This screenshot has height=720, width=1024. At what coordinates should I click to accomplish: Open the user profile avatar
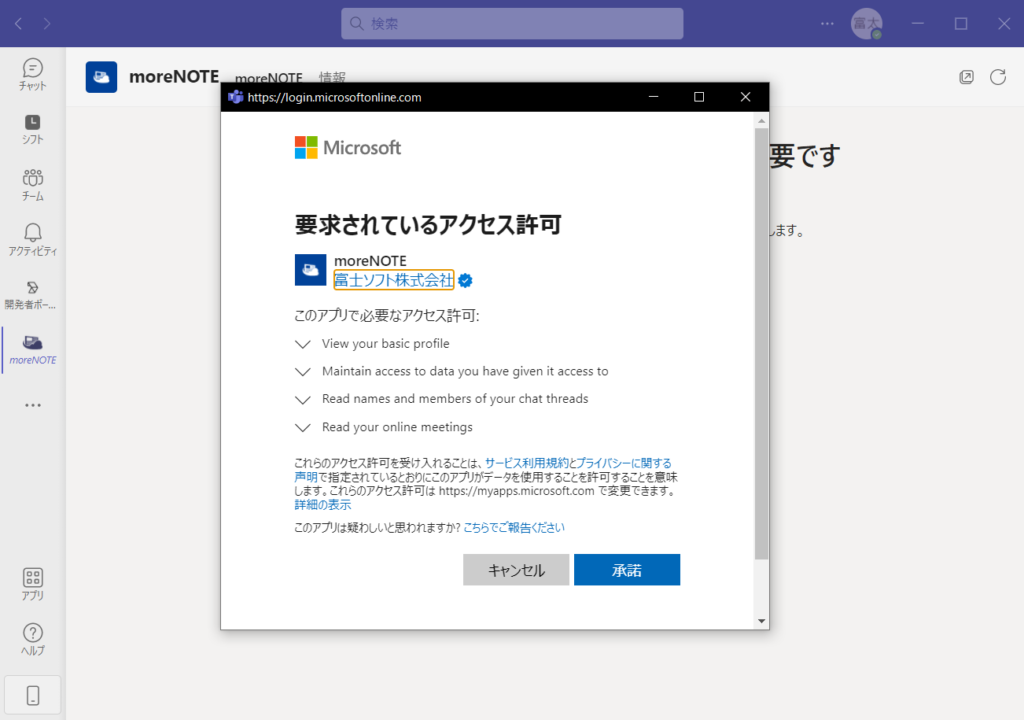pos(867,24)
